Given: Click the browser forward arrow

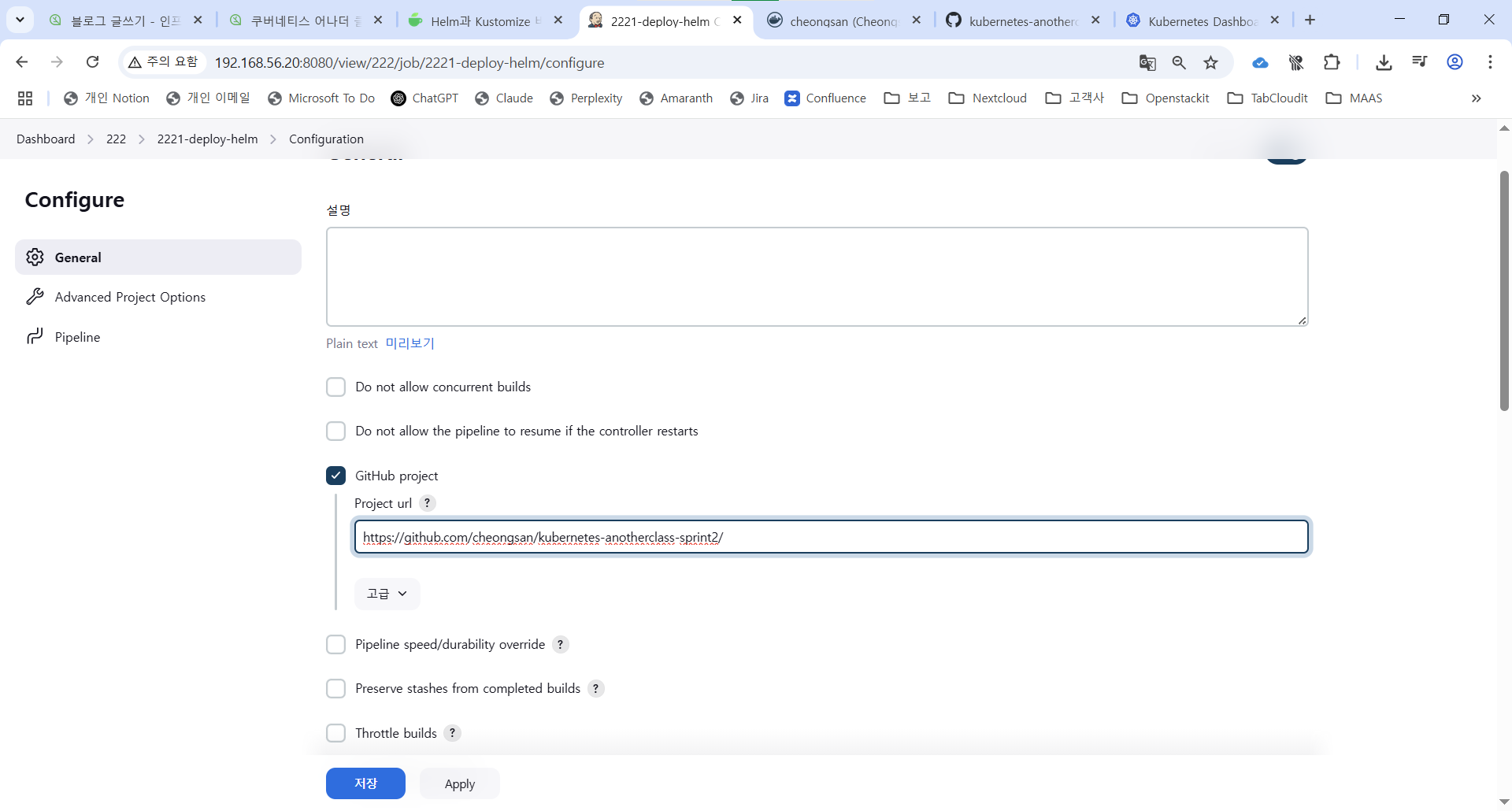Looking at the screenshot, I should [57, 62].
